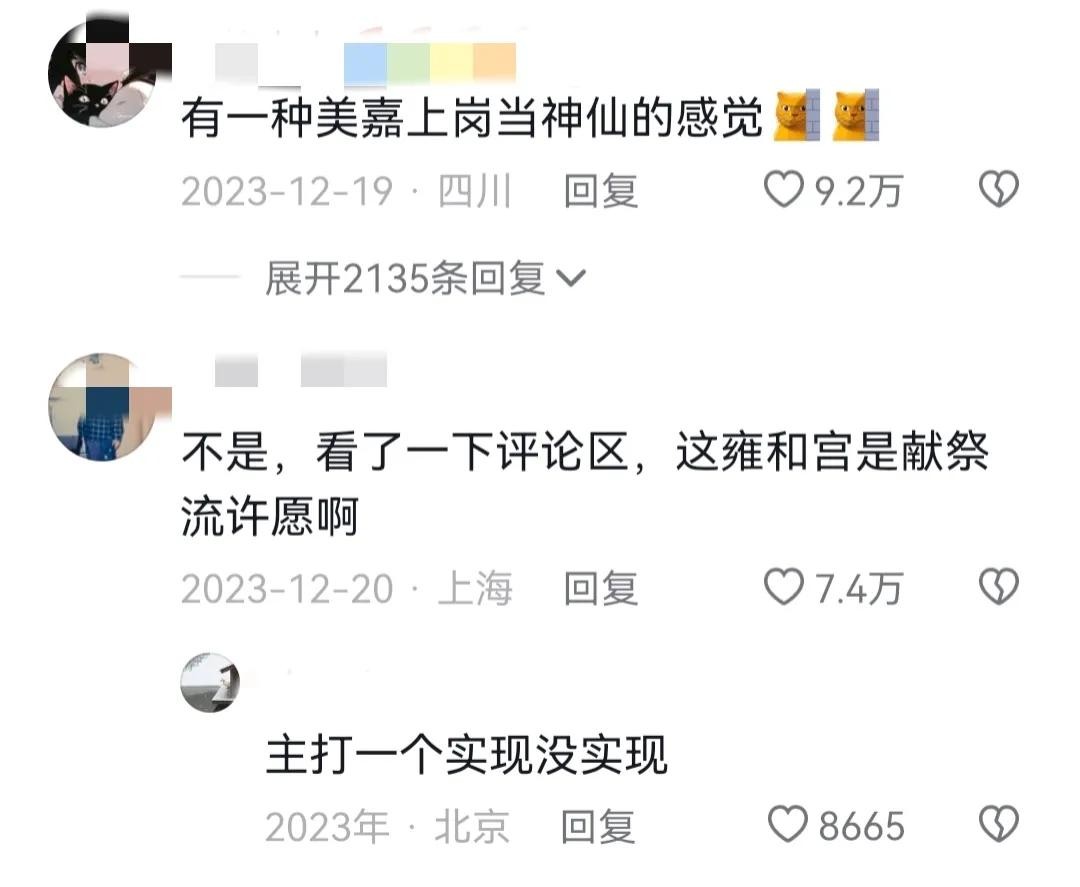Dislike the comment from 四川
This screenshot has width=1080, height=887.
[x=999, y=189]
